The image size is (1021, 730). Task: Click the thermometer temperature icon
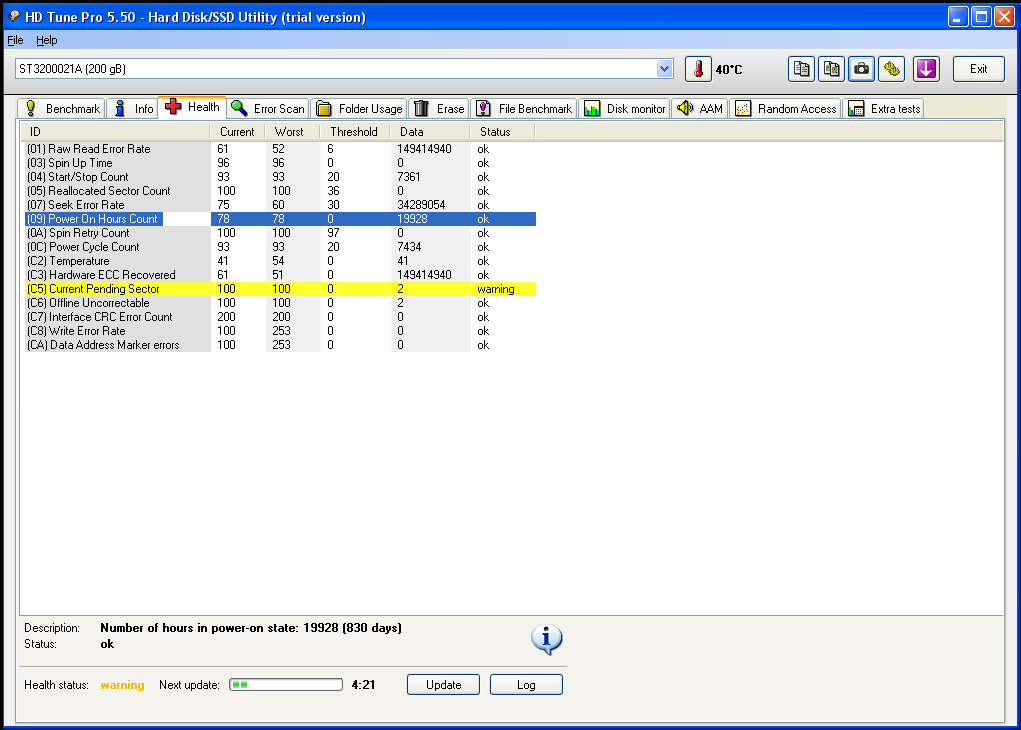[x=698, y=69]
